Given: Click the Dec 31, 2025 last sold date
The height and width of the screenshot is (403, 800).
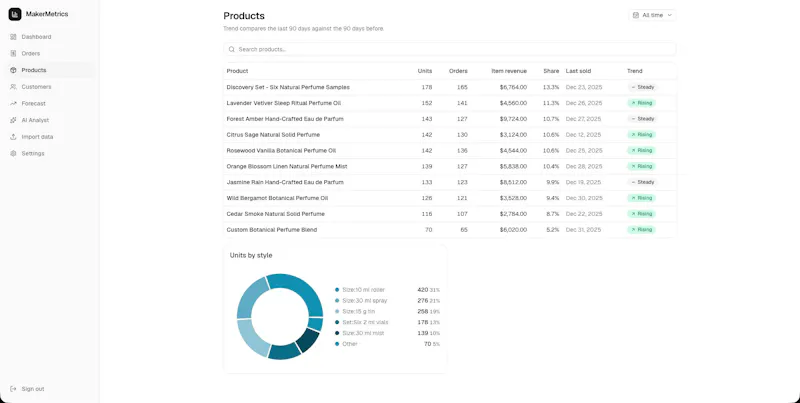Looking at the screenshot, I should coord(584,230).
